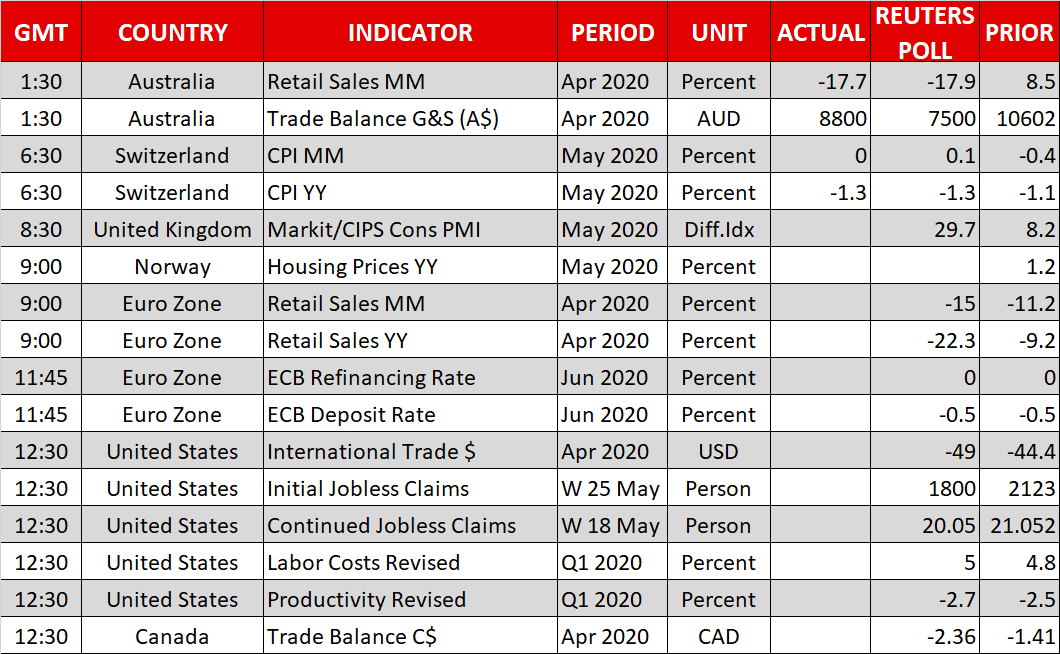Click the ECB Deposit Rate cell

(x=351, y=415)
